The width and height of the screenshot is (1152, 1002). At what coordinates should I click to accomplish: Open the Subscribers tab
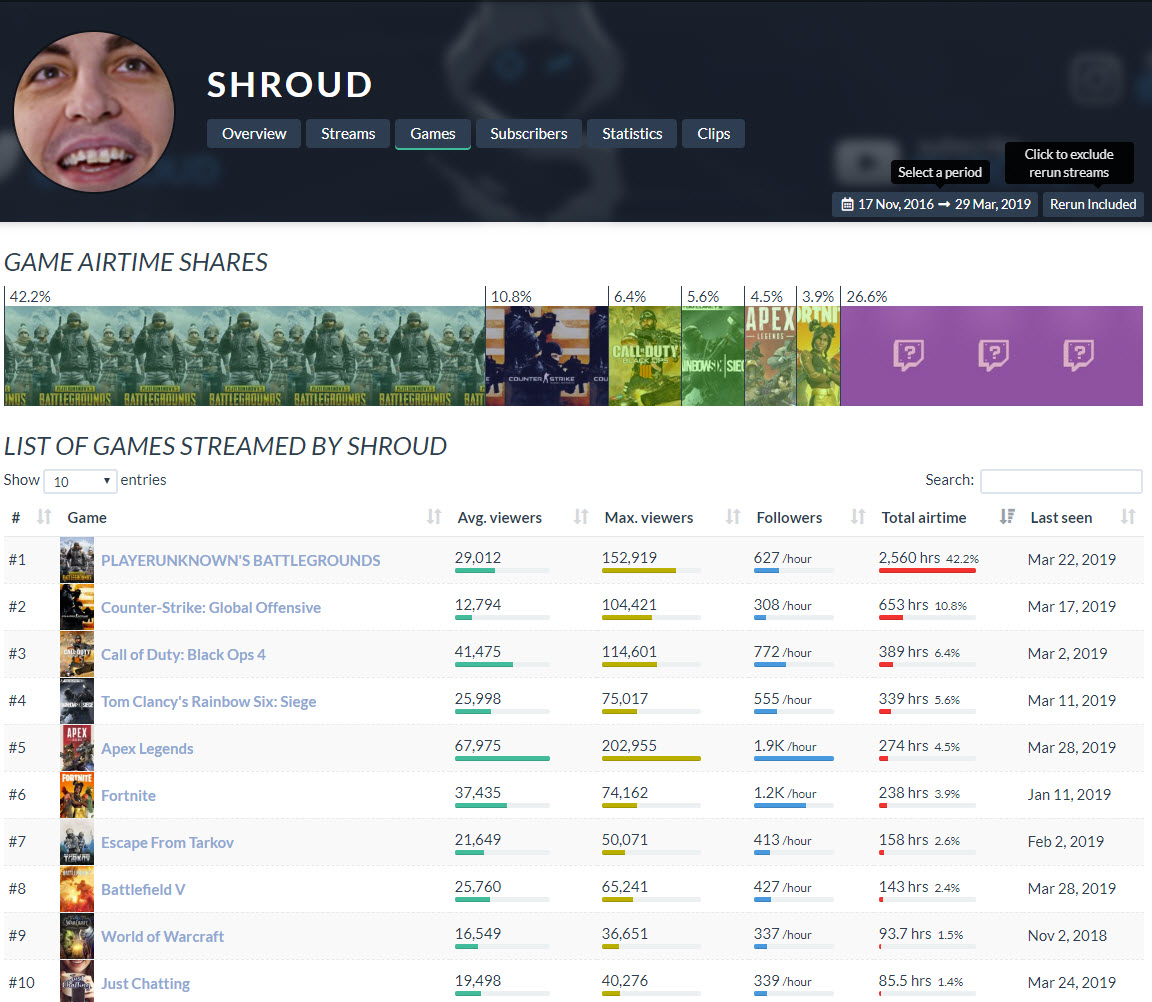pyautogui.click(x=529, y=134)
